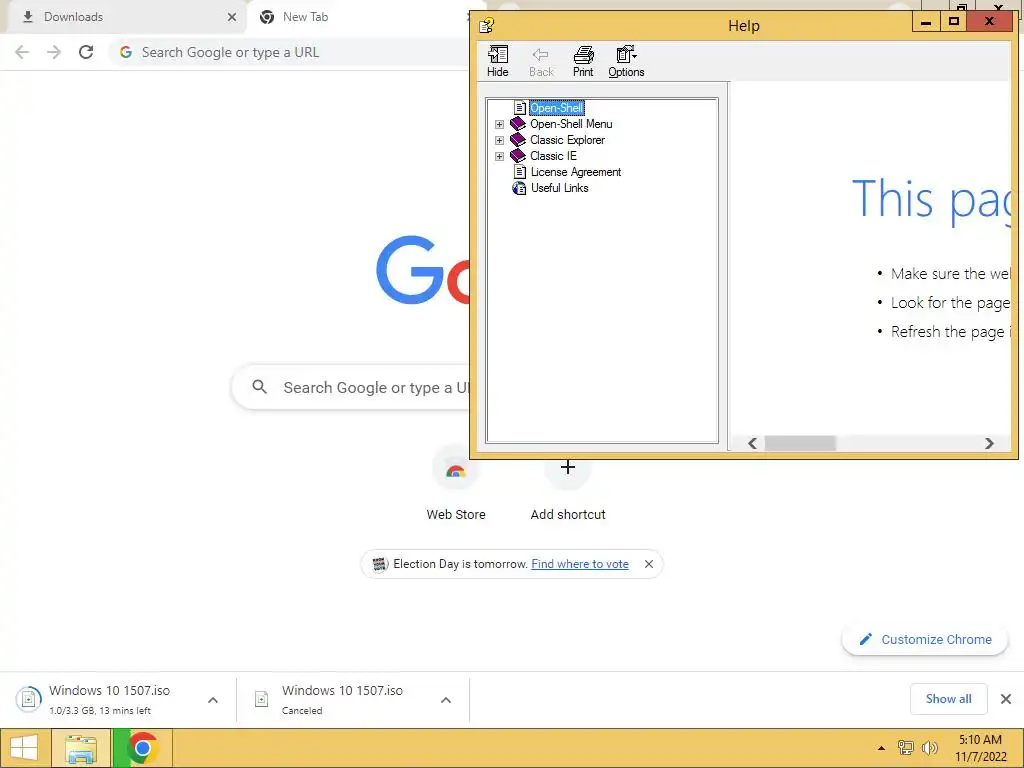
Task: Click the network tray icon
Action: click(x=906, y=748)
